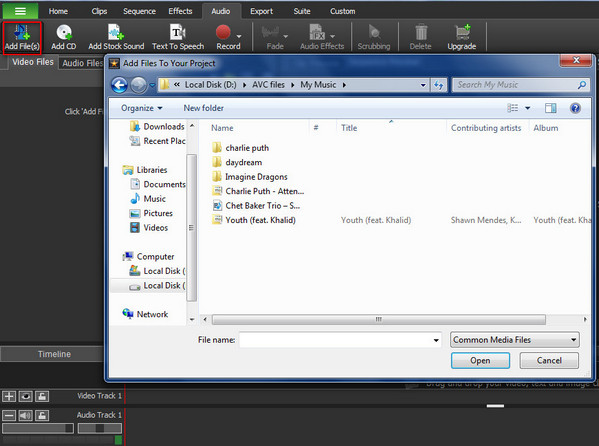Screen dimensions: 599x446
Task: Toggle lock on Video Track 1
Action: 42,396
